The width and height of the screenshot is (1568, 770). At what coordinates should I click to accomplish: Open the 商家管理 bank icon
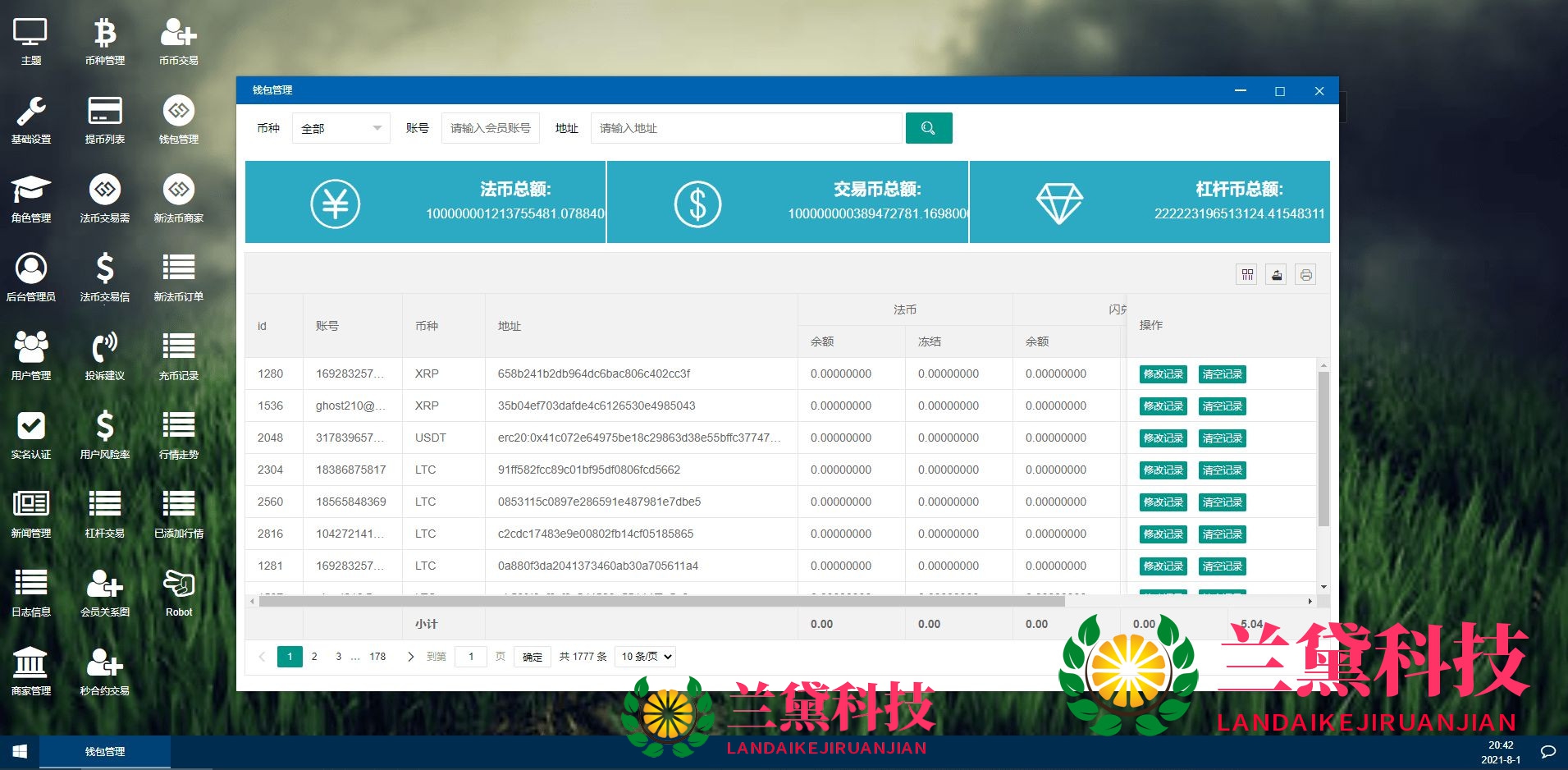[31, 671]
